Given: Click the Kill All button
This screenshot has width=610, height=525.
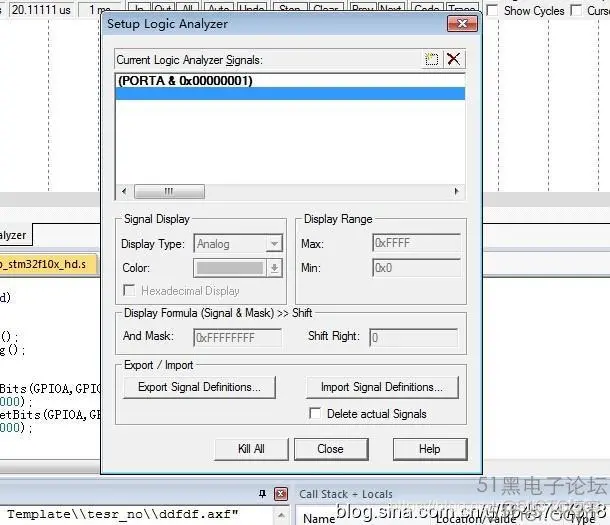Looking at the screenshot, I should pyautogui.click(x=251, y=449).
